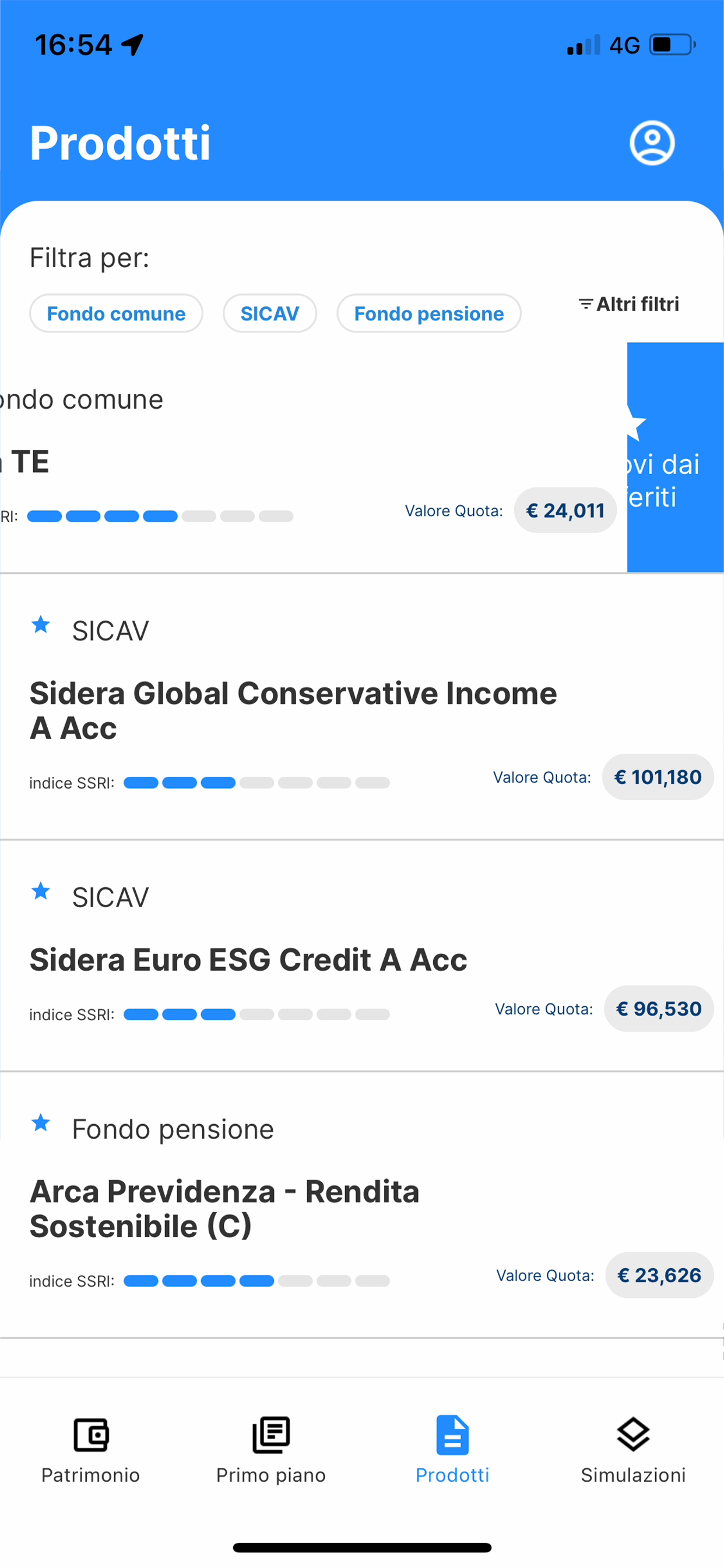
Task: Tap the Patrimonio wallet icon
Action: point(91,1434)
